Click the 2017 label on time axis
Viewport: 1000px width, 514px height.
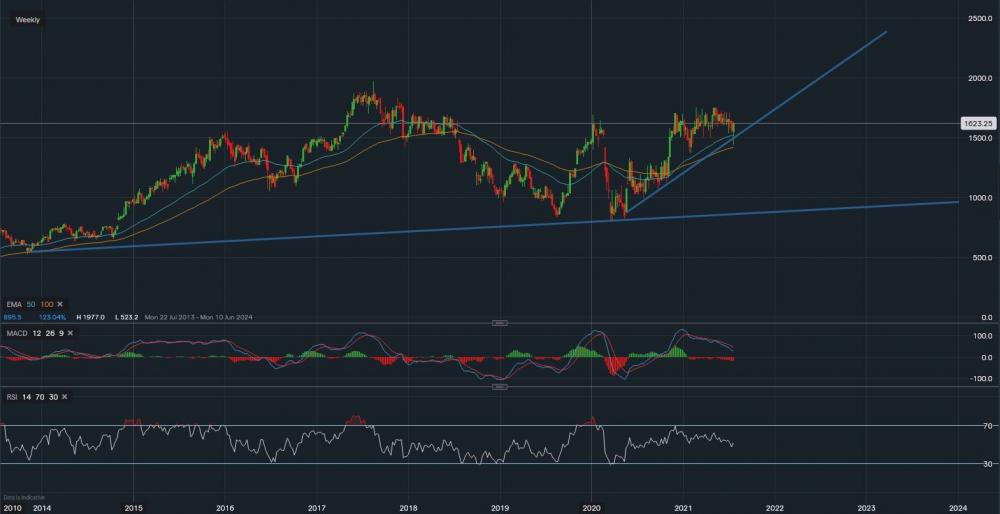pos(316,507)
